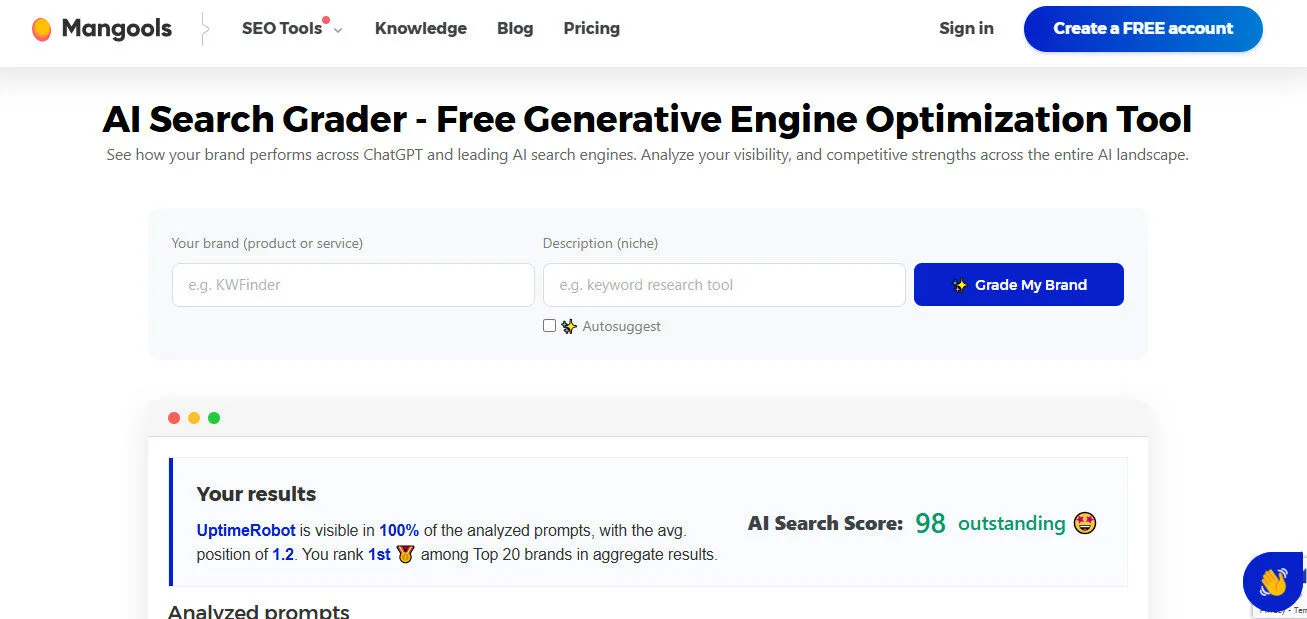Click the outstanding score value 98
This screenshot has width=1307, height=619.
tap(929, 523)
